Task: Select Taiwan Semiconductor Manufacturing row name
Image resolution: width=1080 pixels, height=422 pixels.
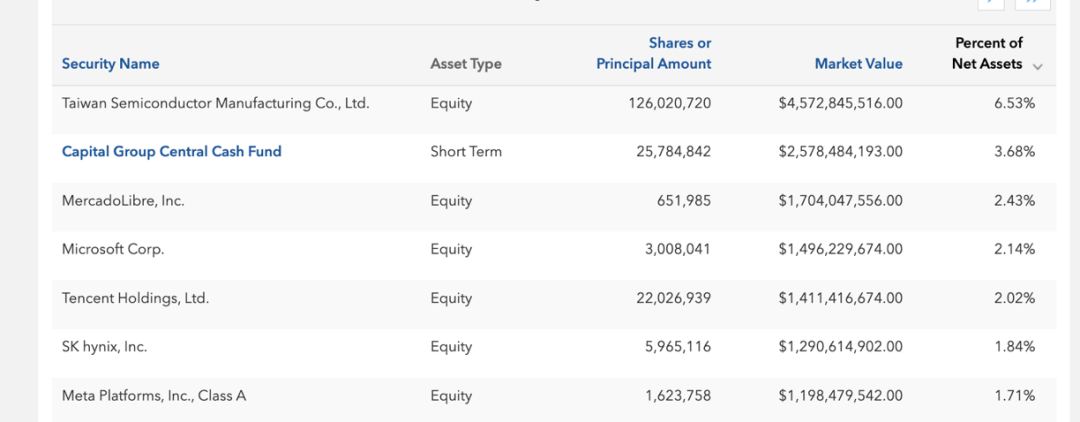Action: (x=215, y=103)
